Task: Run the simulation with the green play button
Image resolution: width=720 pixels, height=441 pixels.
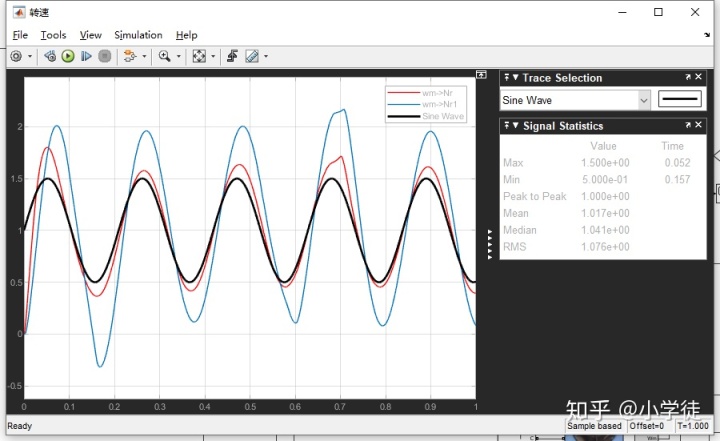Action: pos(68,56)
